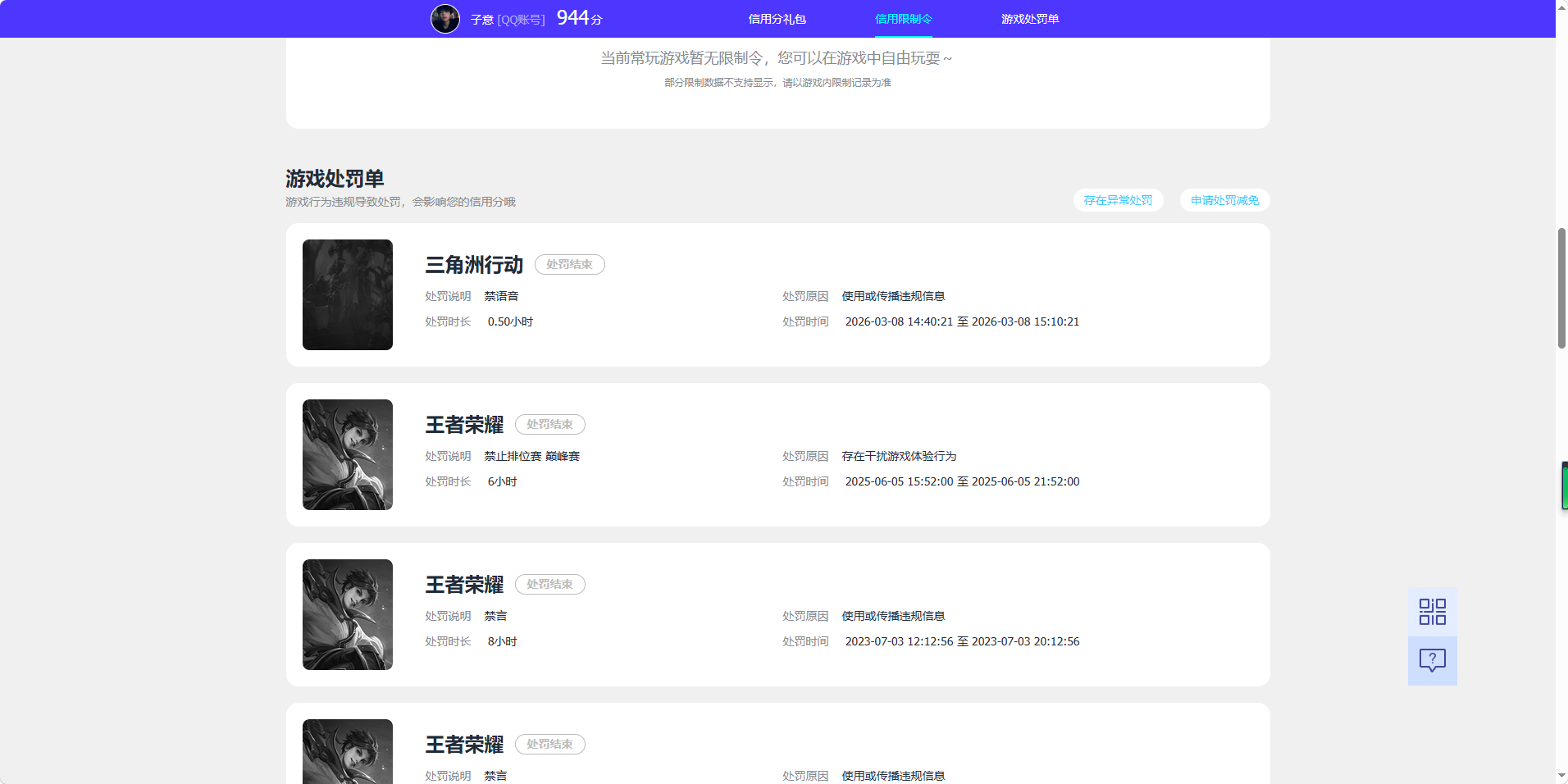The image size is (1568, 784).
Task: Click 2023-07-03 12:12:56 penalty time range
Action: tap(962, 641)
